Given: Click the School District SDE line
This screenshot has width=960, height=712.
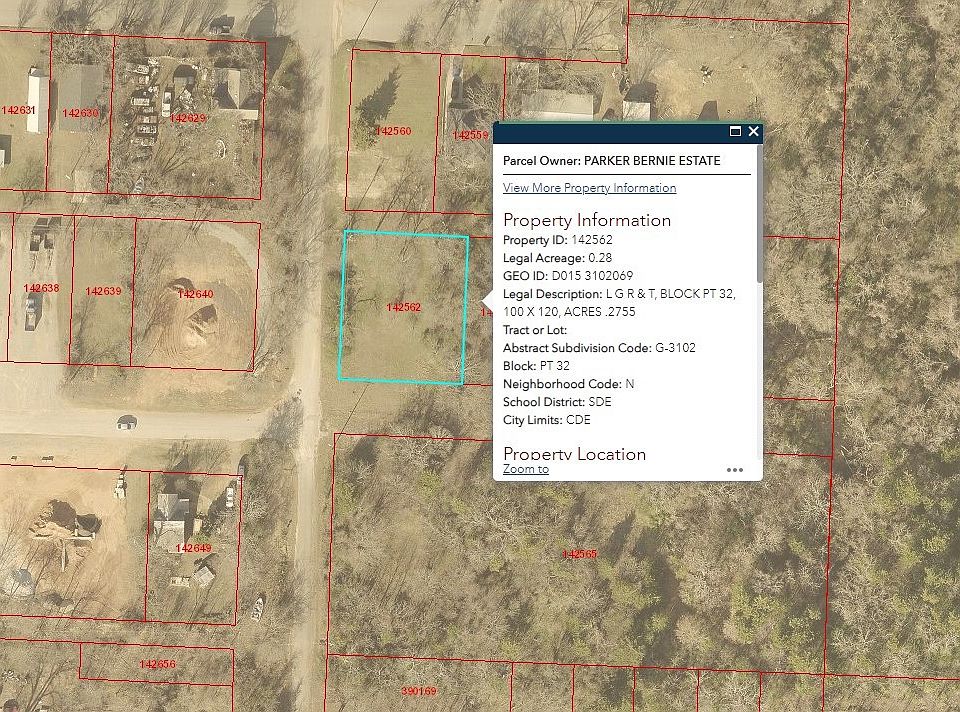Looking at the screenshot, I should [557, 402].
